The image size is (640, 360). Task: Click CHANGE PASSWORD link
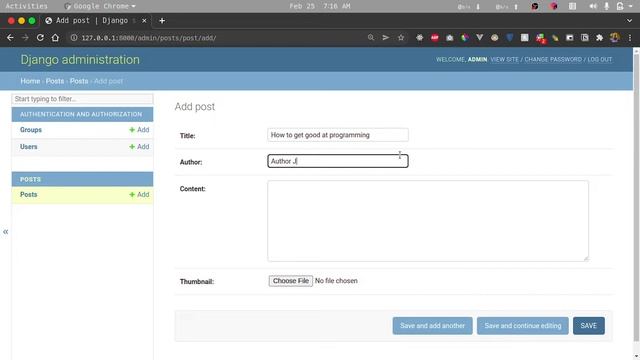553,60
